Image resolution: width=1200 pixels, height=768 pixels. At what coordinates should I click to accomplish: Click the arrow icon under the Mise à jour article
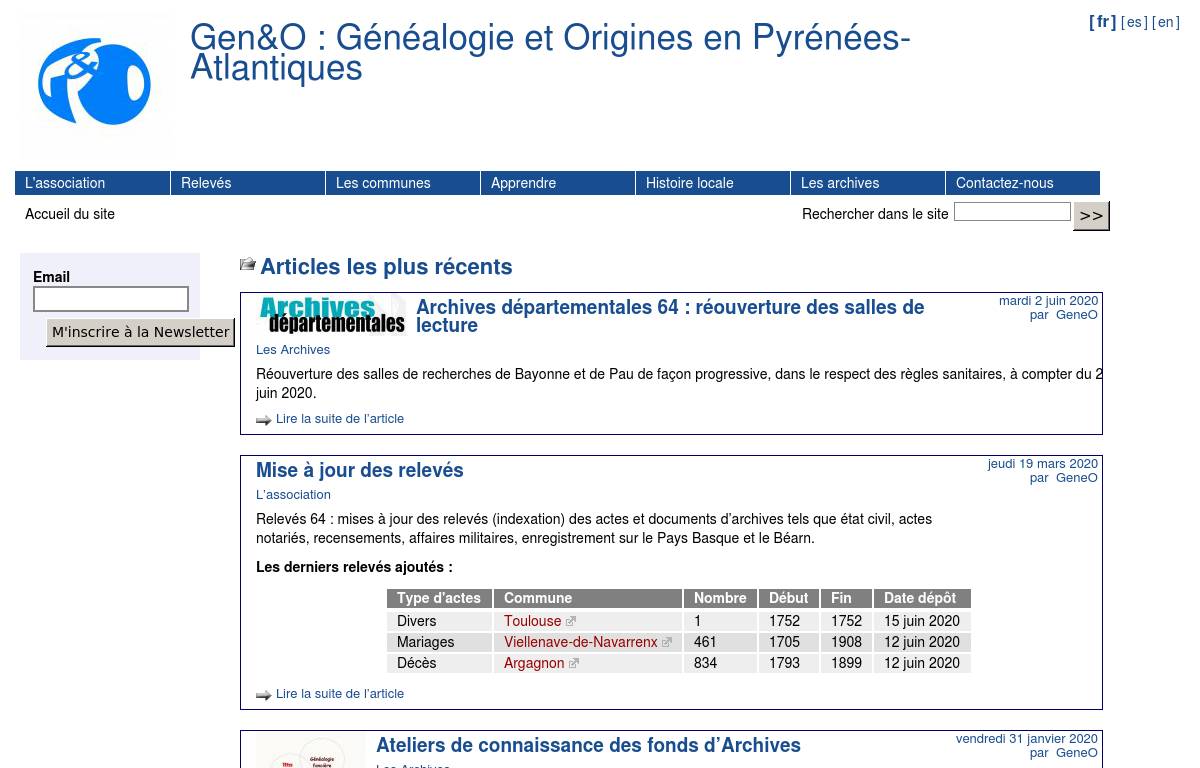click(264, 695)
